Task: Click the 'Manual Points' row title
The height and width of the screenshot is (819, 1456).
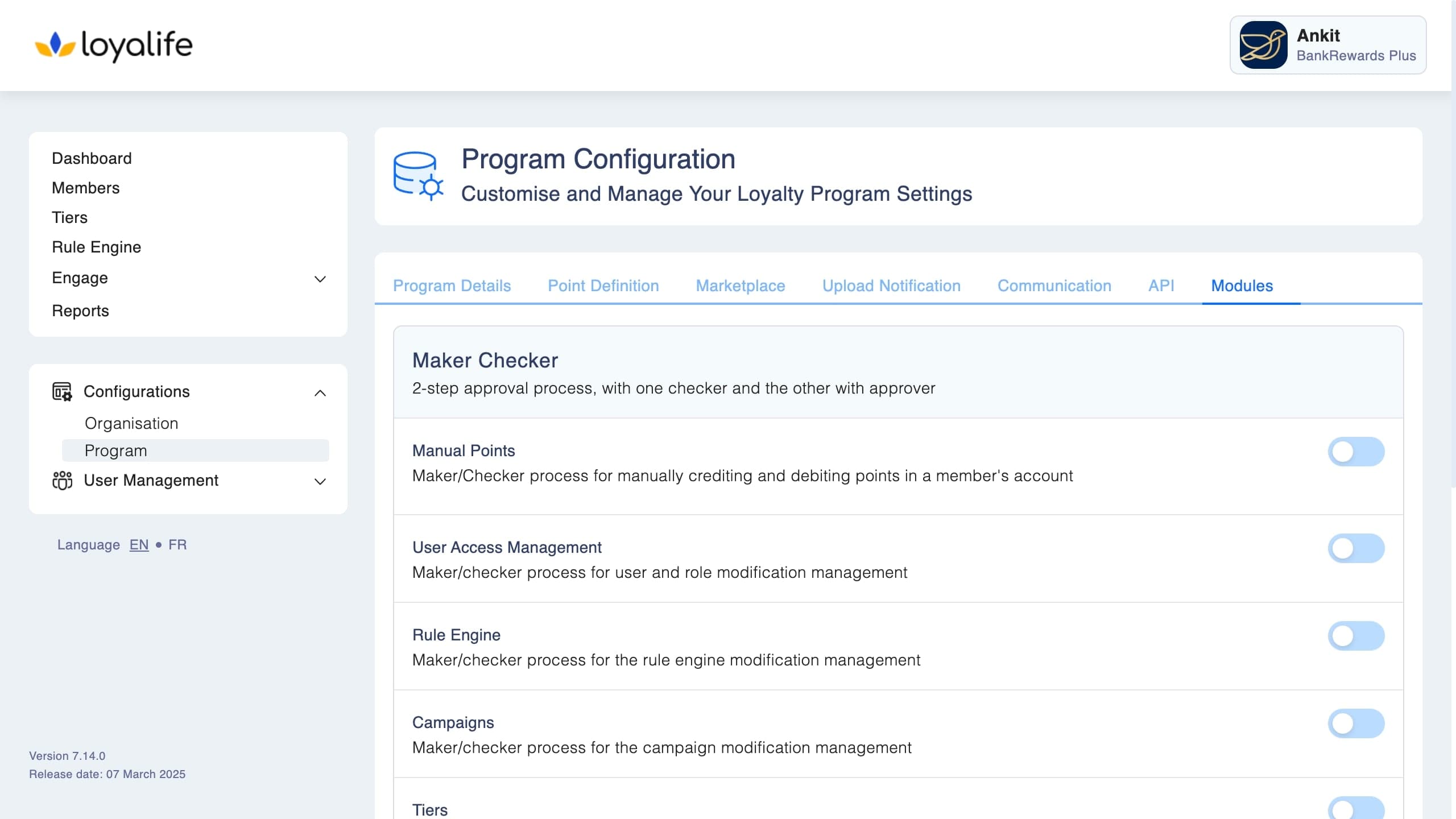Action: point(464,450)
